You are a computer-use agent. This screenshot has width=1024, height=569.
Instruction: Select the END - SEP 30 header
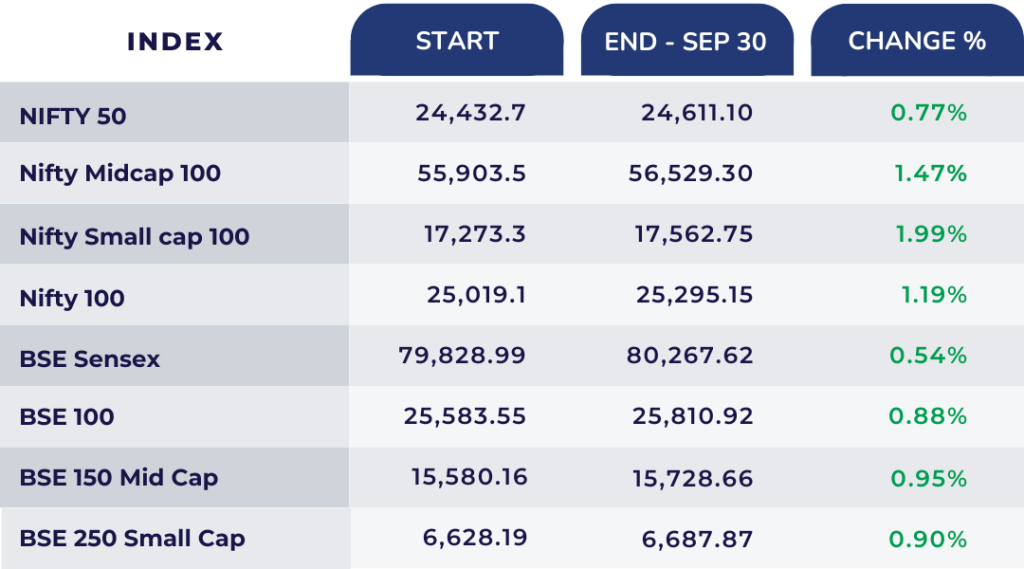(685, 42)
